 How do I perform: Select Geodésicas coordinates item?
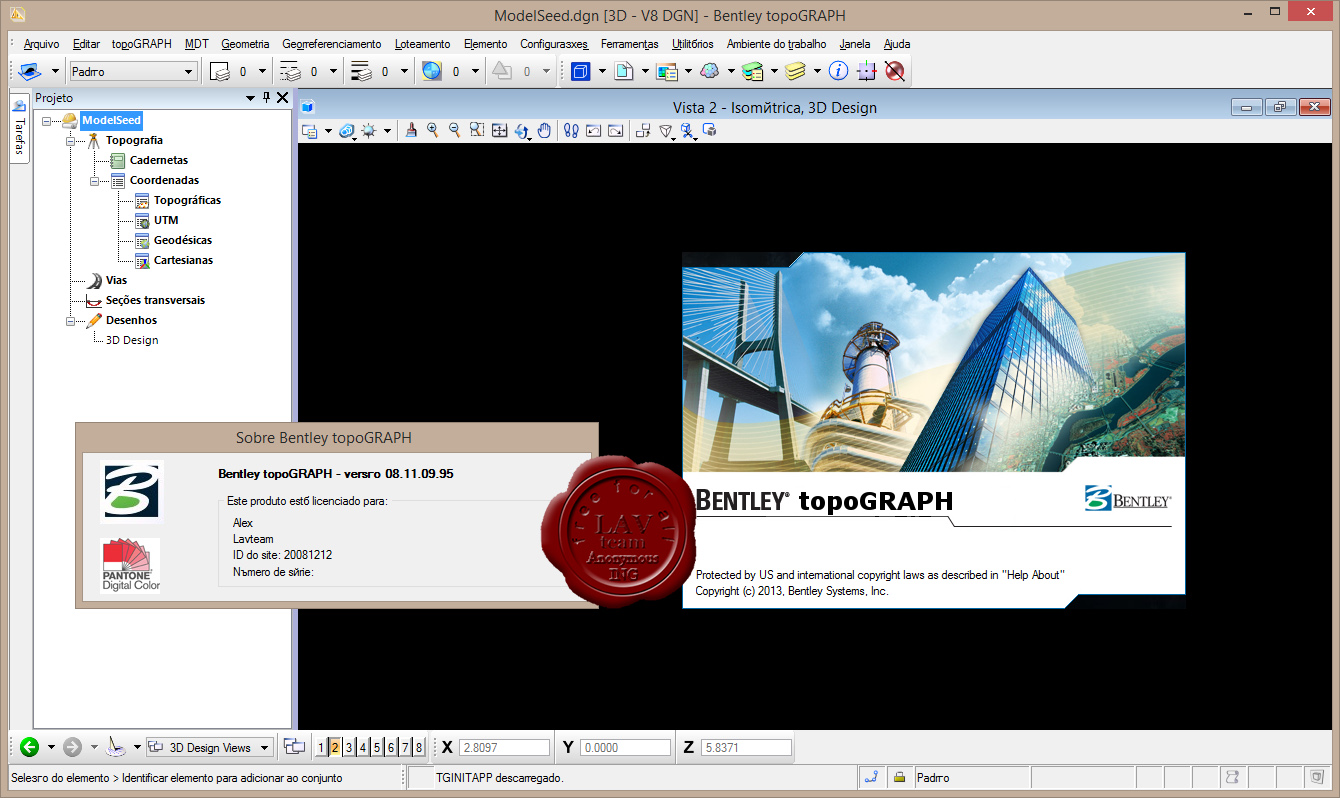click(x=183, y=240)
